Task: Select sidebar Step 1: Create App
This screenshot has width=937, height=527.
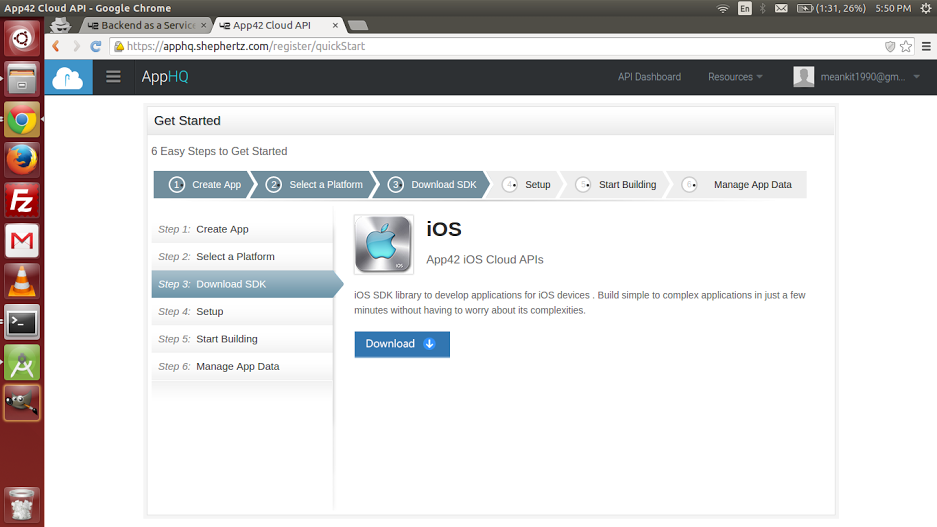Action: point(242,229)
